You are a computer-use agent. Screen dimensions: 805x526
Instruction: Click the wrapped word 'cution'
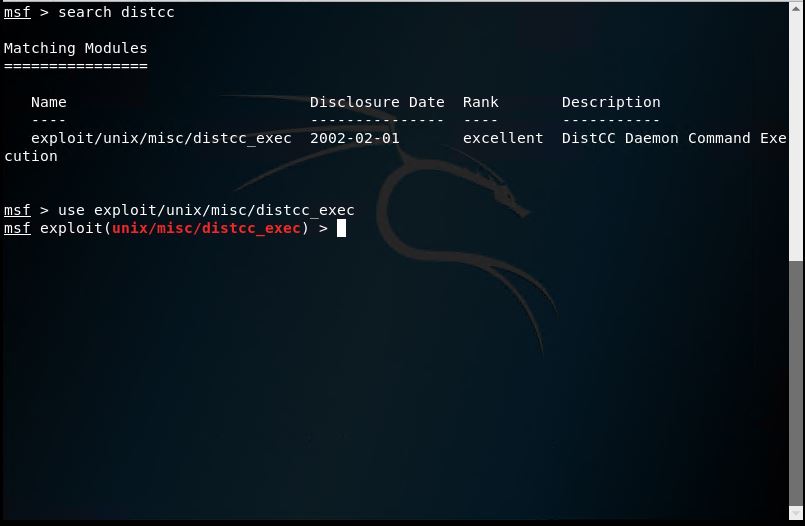(31, 157)
